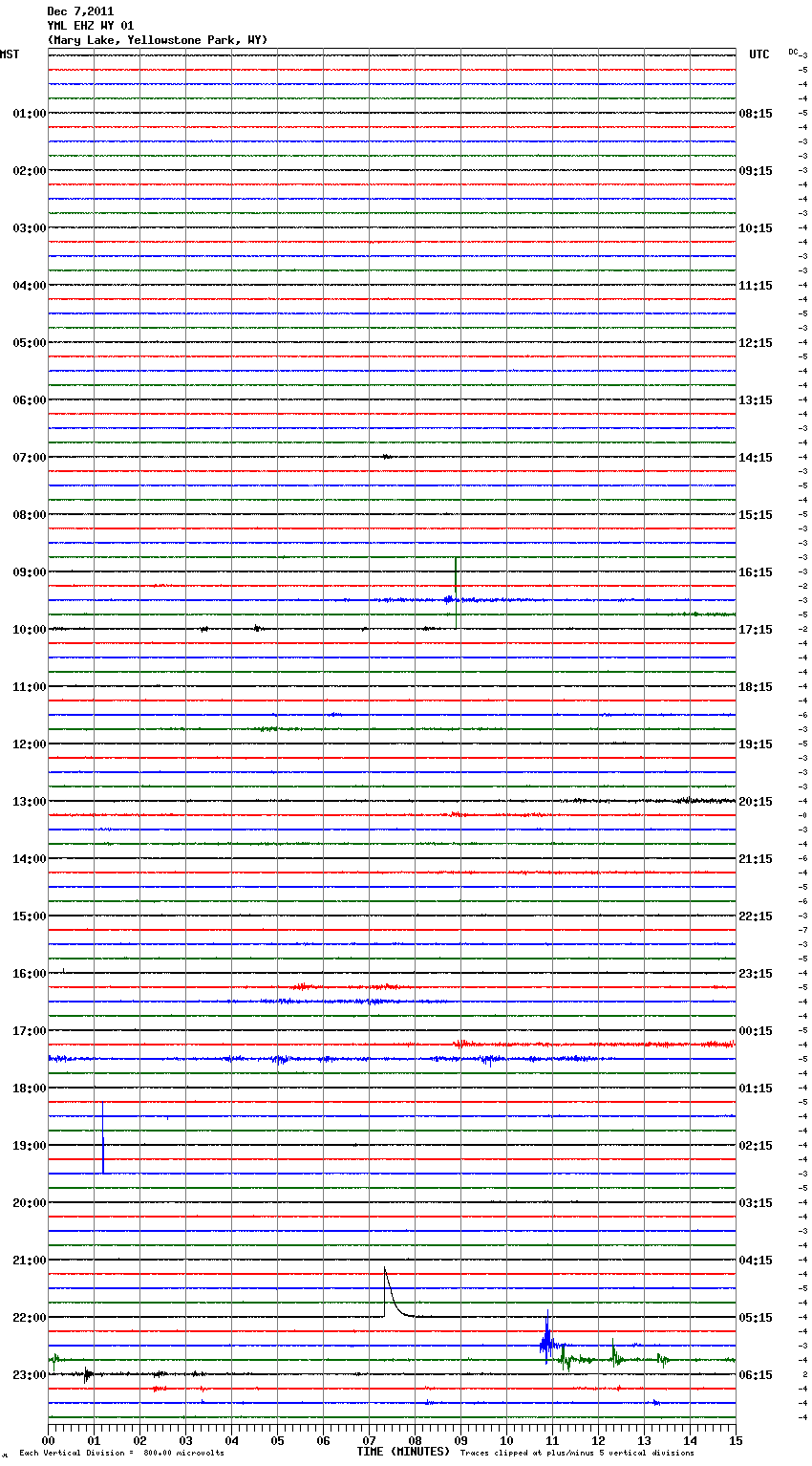Select the UTC timezone label
Image resolution: width=812 pixels, height=1466 pixels.
coord(759,54)
